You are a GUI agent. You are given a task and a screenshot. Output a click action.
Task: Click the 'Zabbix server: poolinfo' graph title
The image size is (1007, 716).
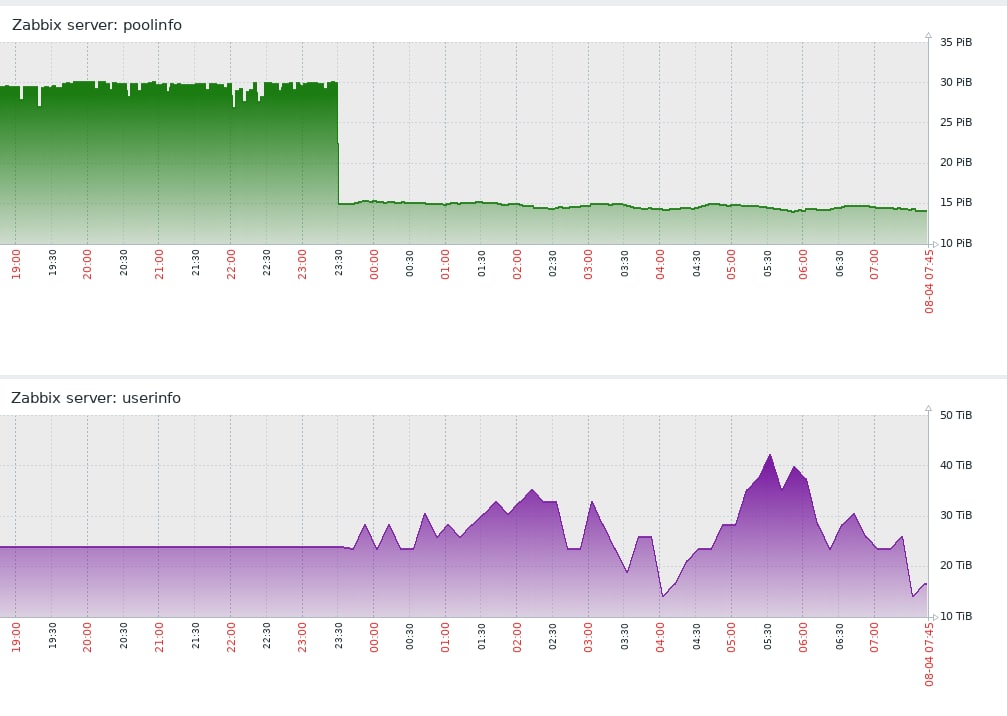tap(97, 25)
